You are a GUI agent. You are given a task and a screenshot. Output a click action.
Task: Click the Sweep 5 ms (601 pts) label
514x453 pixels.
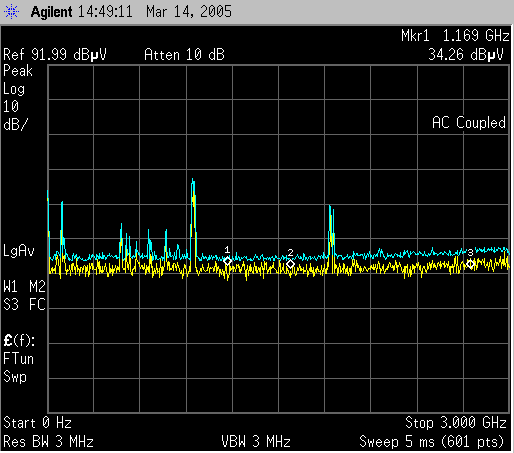(432, 442)
